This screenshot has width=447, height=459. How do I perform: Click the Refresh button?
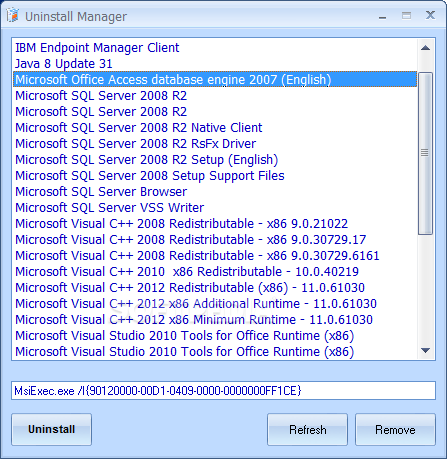pyautogui.click(x=307, y=429)
